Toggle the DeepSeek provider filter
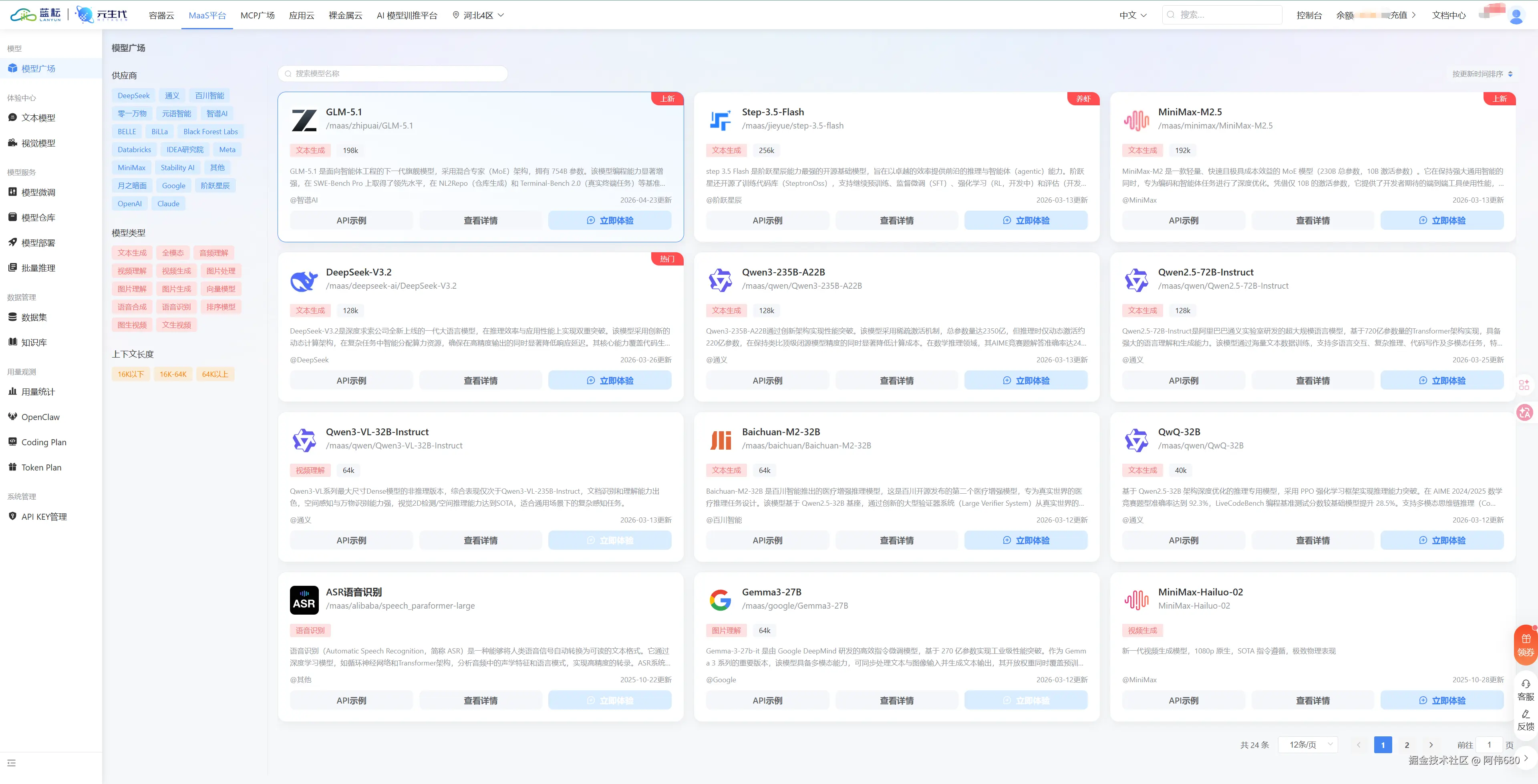1538x784 pixels. click(x=134, y=96)
